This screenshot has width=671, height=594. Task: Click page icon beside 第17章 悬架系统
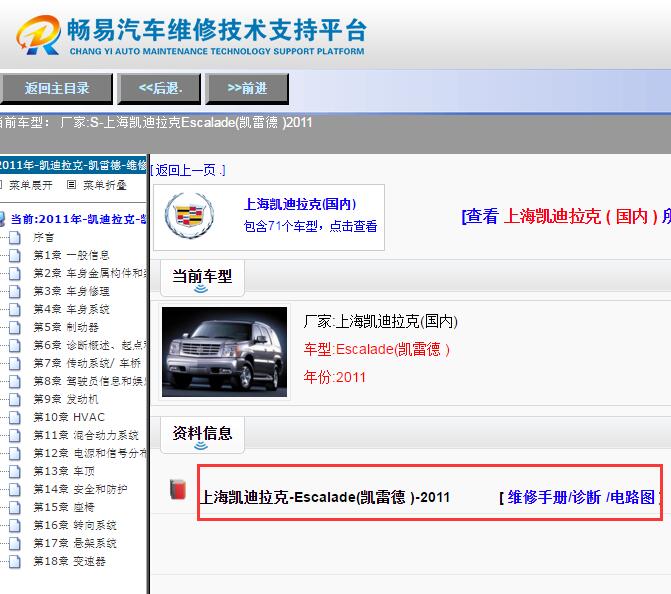pyautogui.click(x=15, y=543)
